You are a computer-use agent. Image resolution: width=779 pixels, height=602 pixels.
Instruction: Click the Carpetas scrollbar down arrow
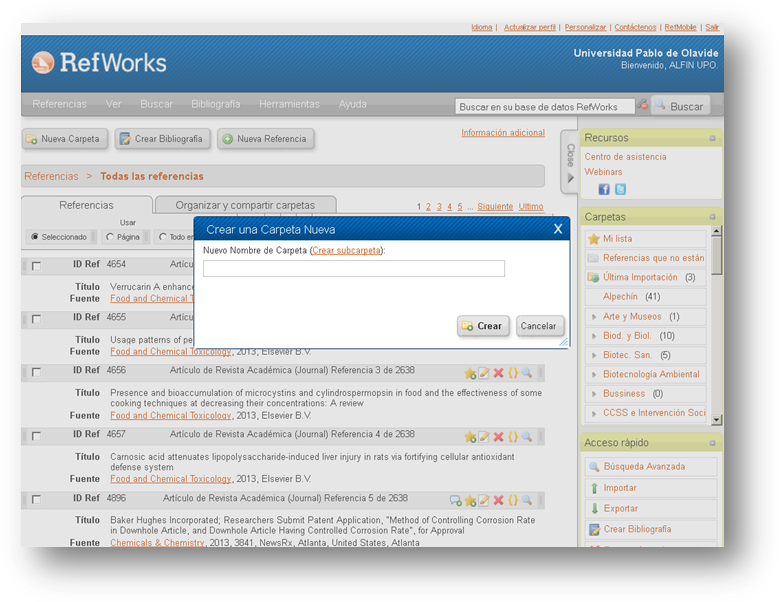pyautogui.click(x=716, y=420)
